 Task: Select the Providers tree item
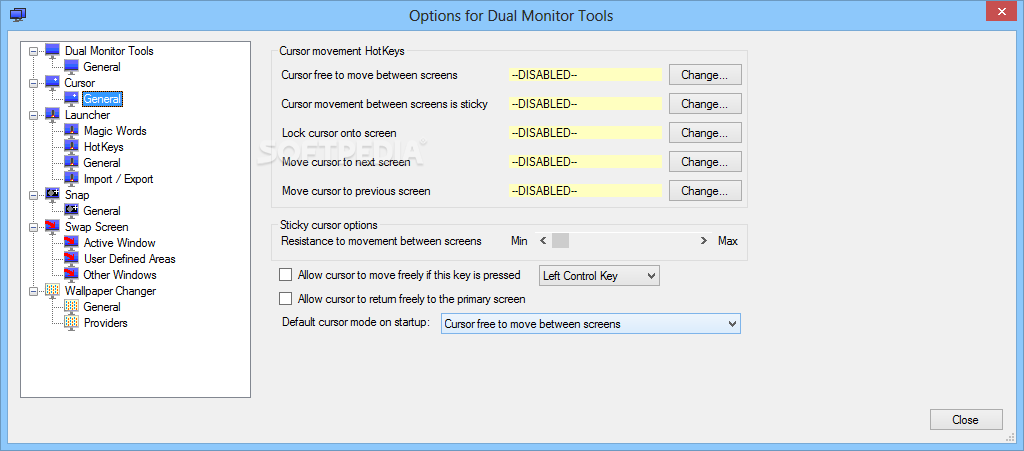(105, 322)
